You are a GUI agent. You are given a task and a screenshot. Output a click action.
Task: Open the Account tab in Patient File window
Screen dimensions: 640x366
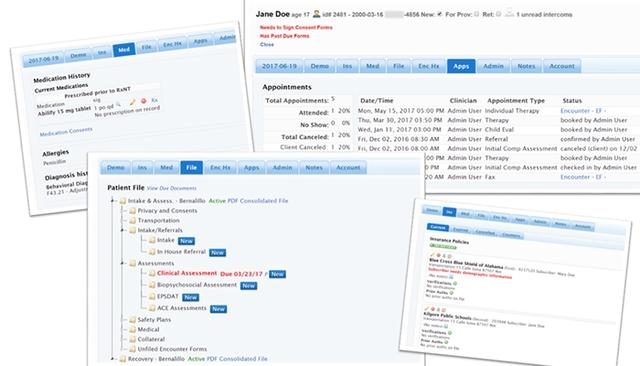click(348, 167)
